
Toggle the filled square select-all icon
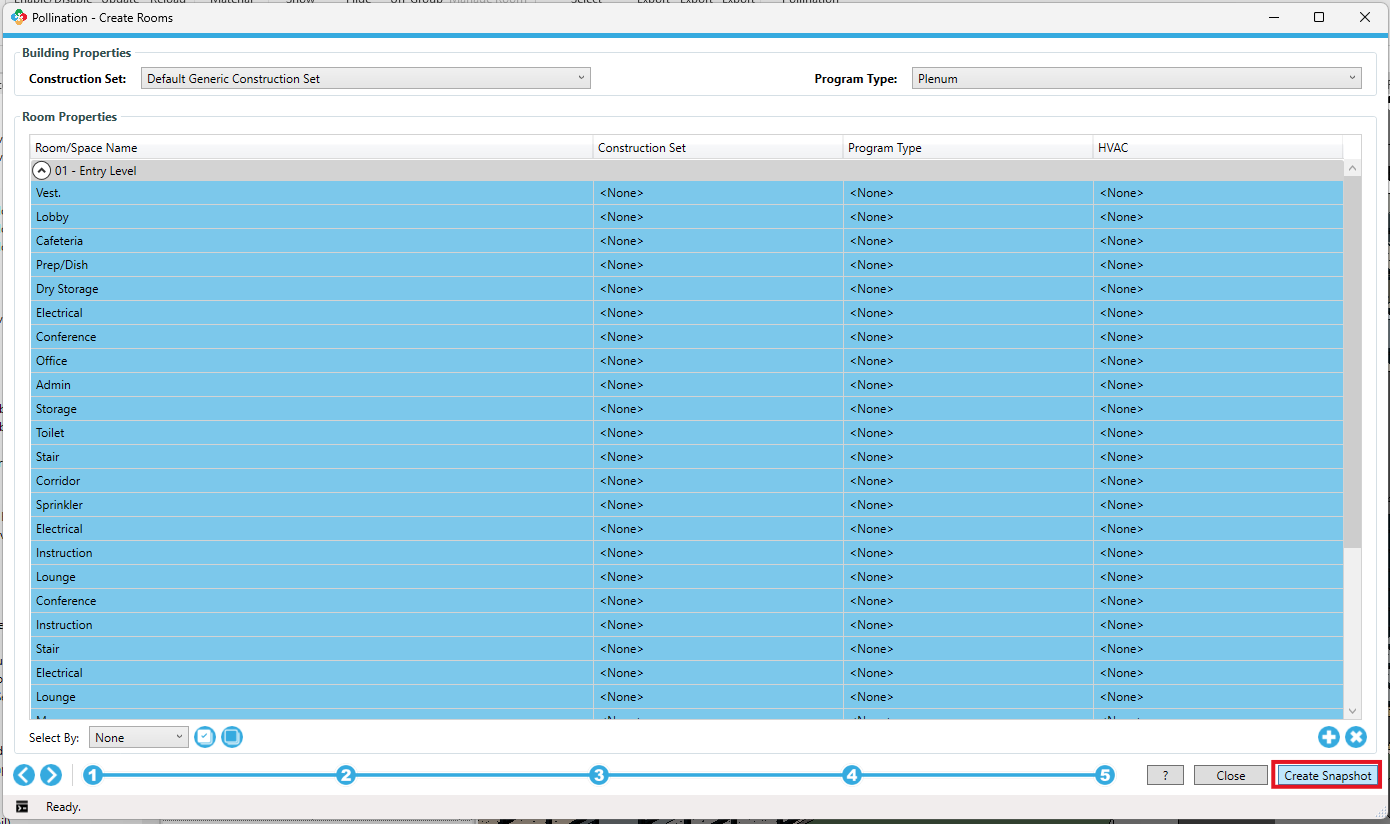232,737
